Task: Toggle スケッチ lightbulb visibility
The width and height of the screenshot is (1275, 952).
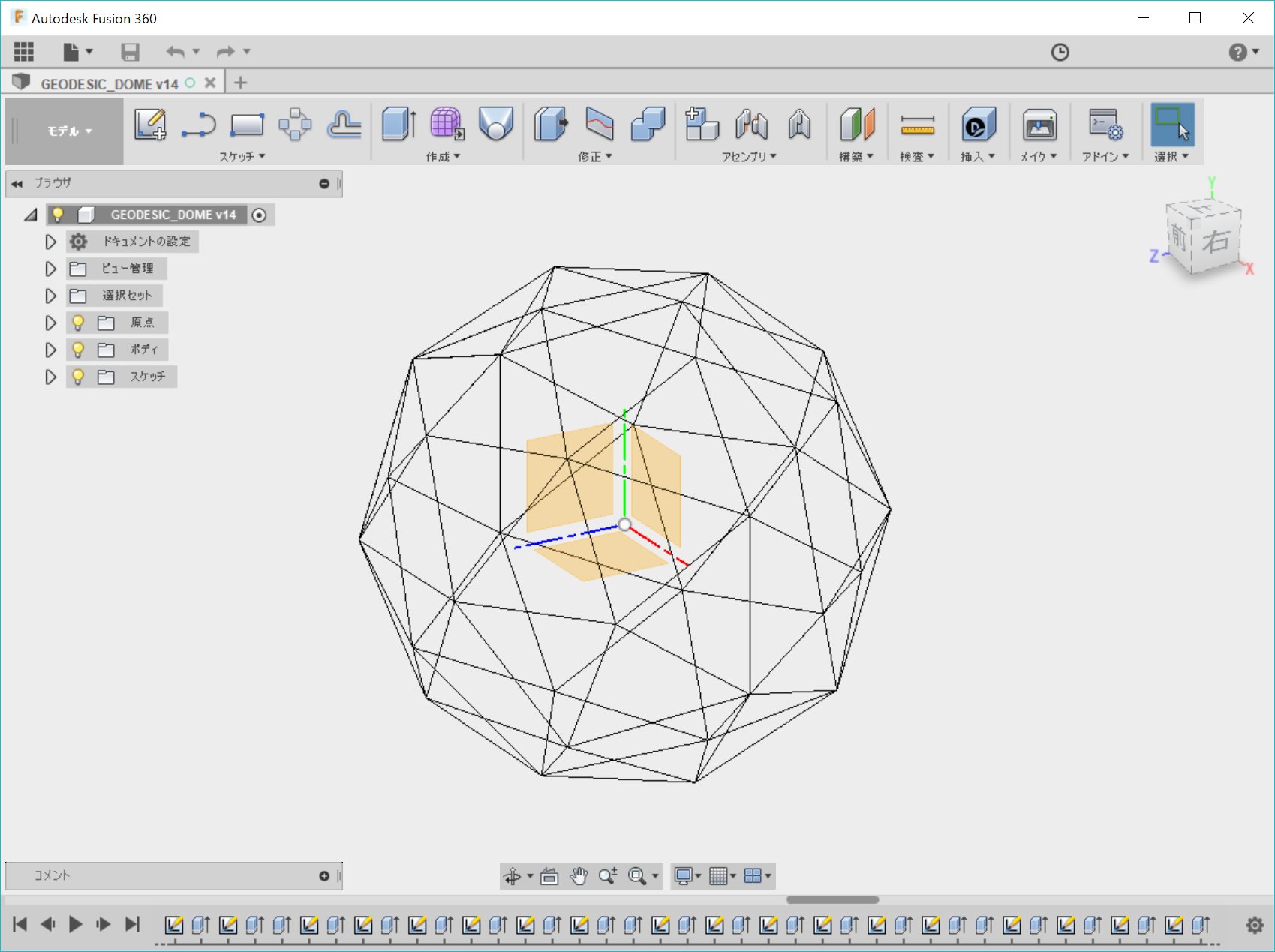Action: 78,377
